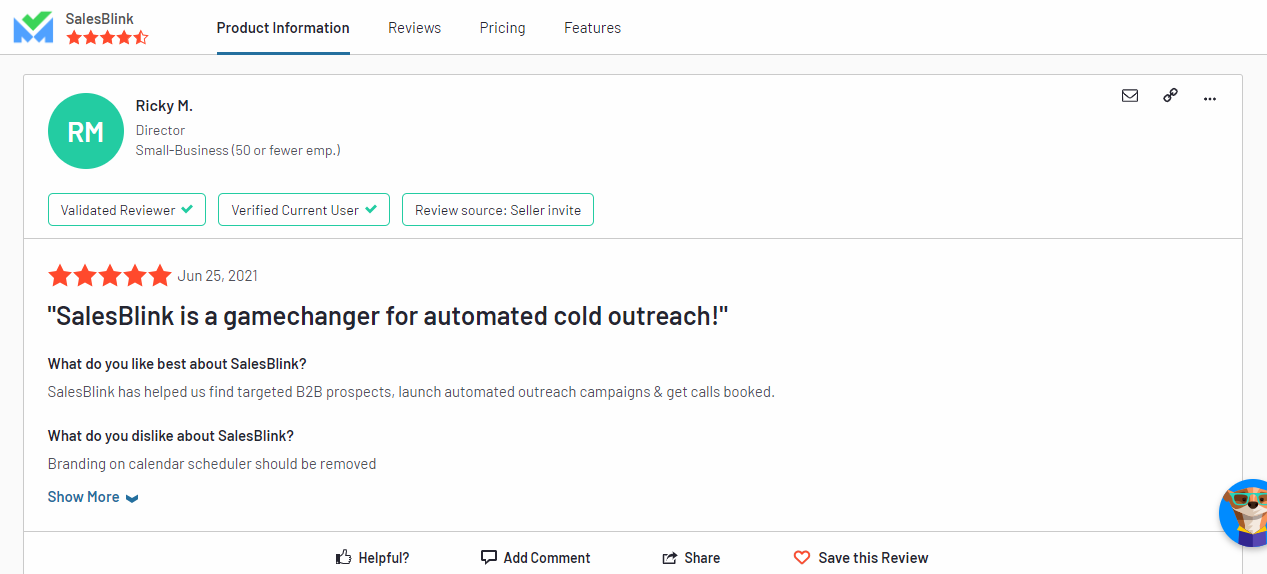
Task: Click the Show More chevron arrow
Action: pos(132,498)
